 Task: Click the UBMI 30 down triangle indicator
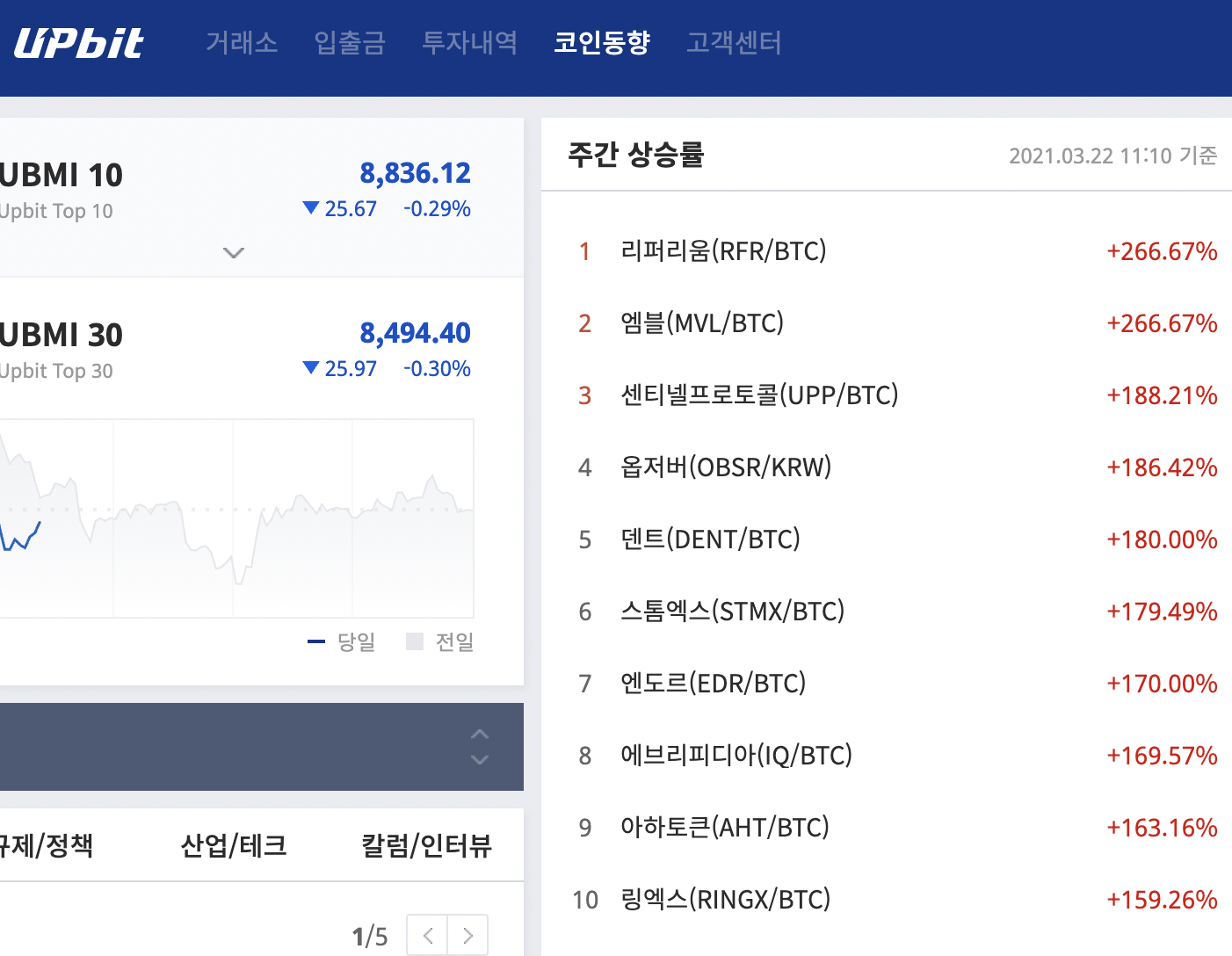tap(310, 368)
